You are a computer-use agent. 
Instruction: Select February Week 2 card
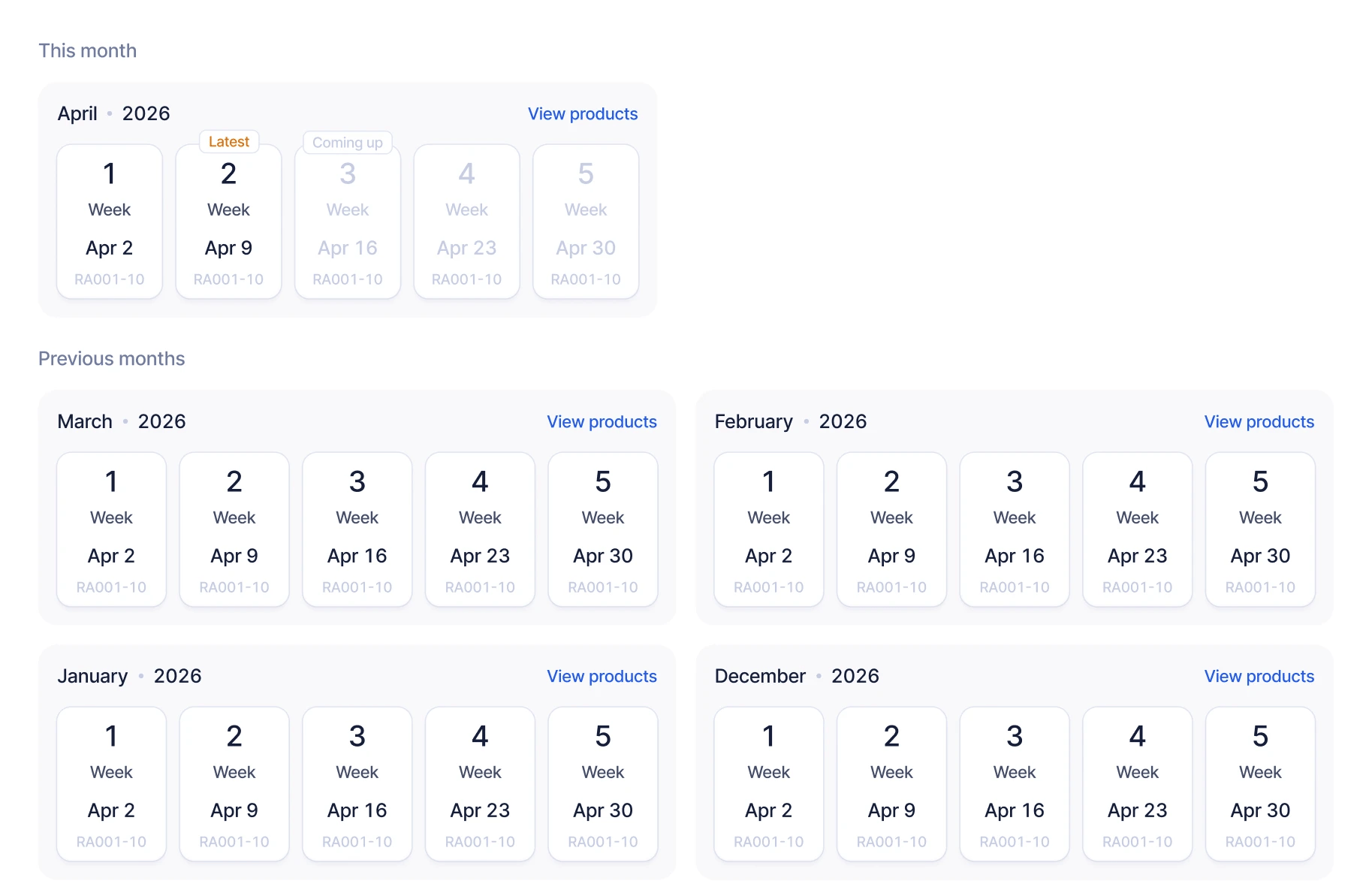click(x=891, y=529)
